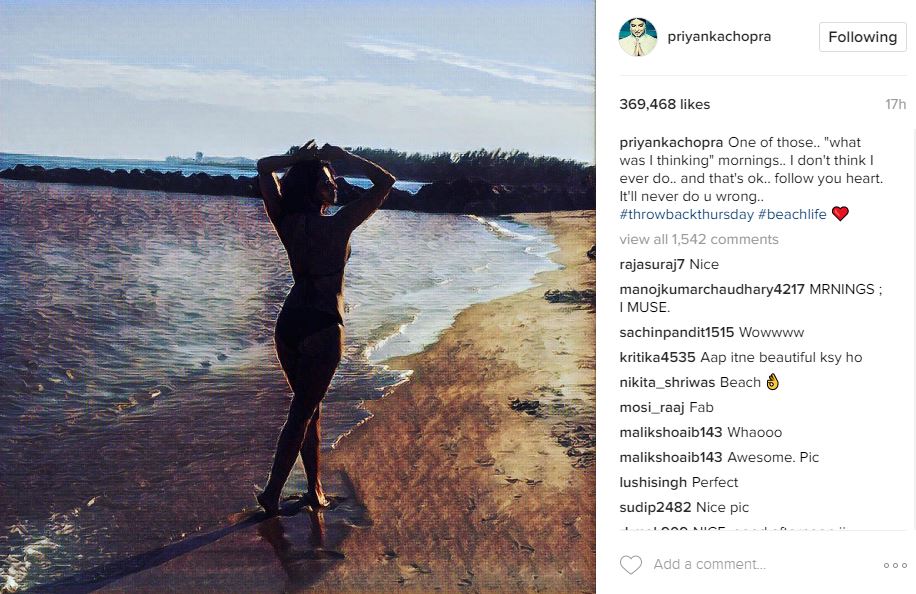This screenshot has width=916, height=594.
Task: Expand view all 1,542 comments
Action: click(699, 239)
